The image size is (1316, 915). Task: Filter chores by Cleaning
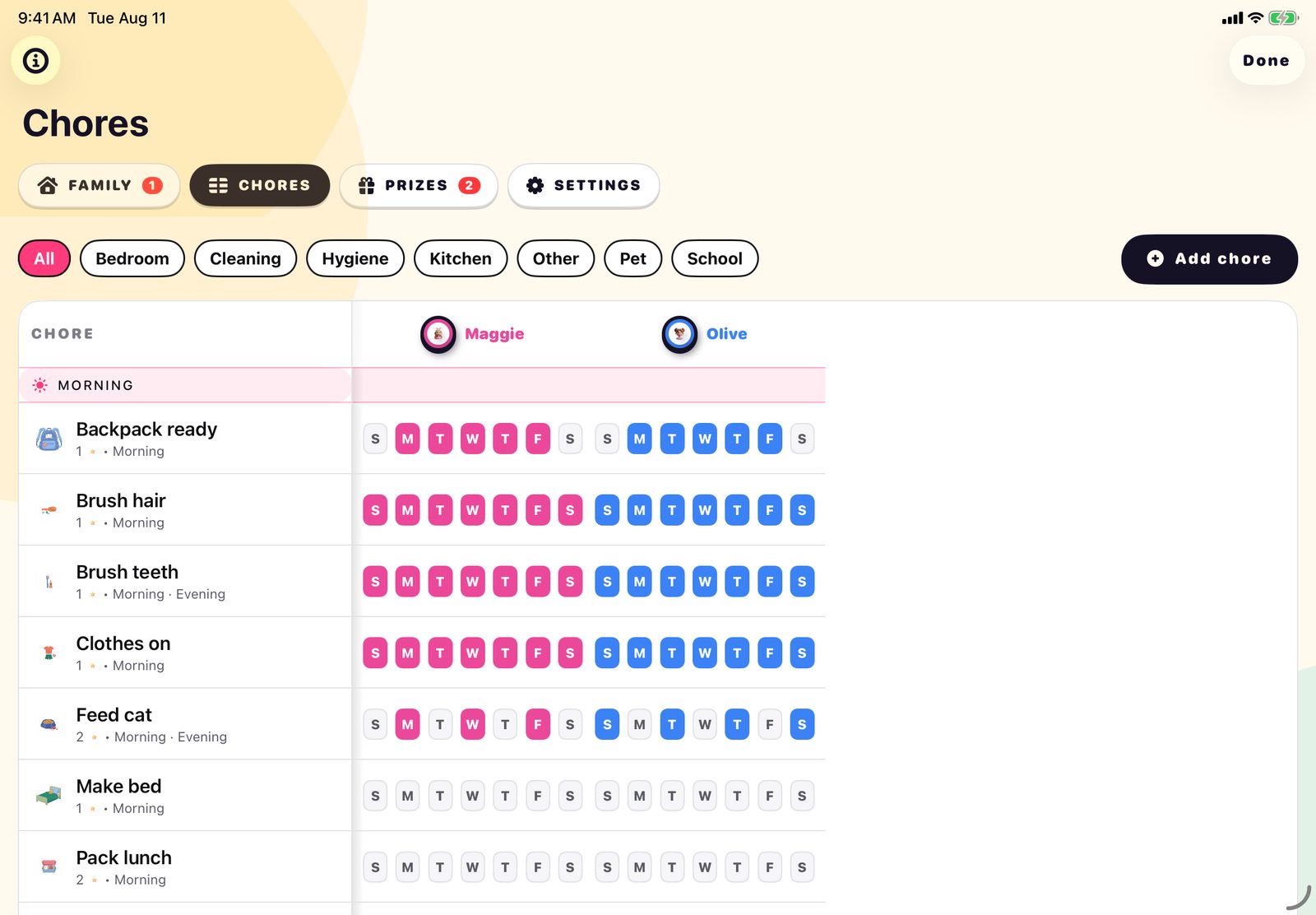click(x=245, y=258)
